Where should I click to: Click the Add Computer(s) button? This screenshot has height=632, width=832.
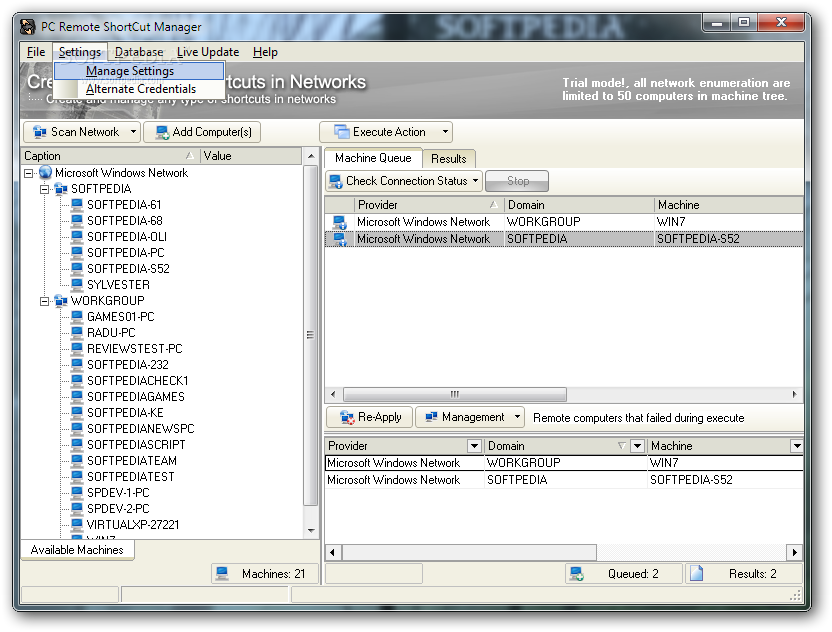(202, 132)
